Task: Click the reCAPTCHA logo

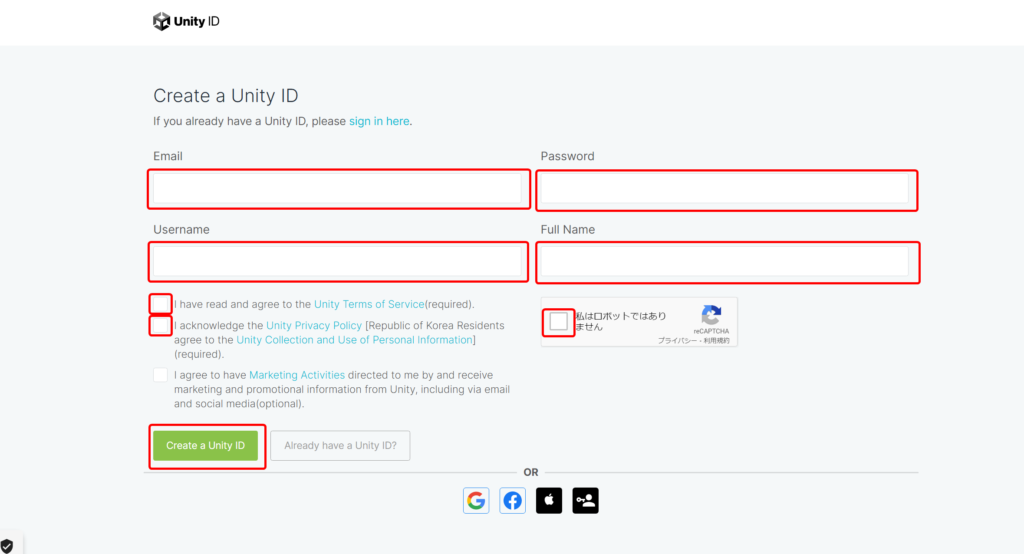Action: 711,315
